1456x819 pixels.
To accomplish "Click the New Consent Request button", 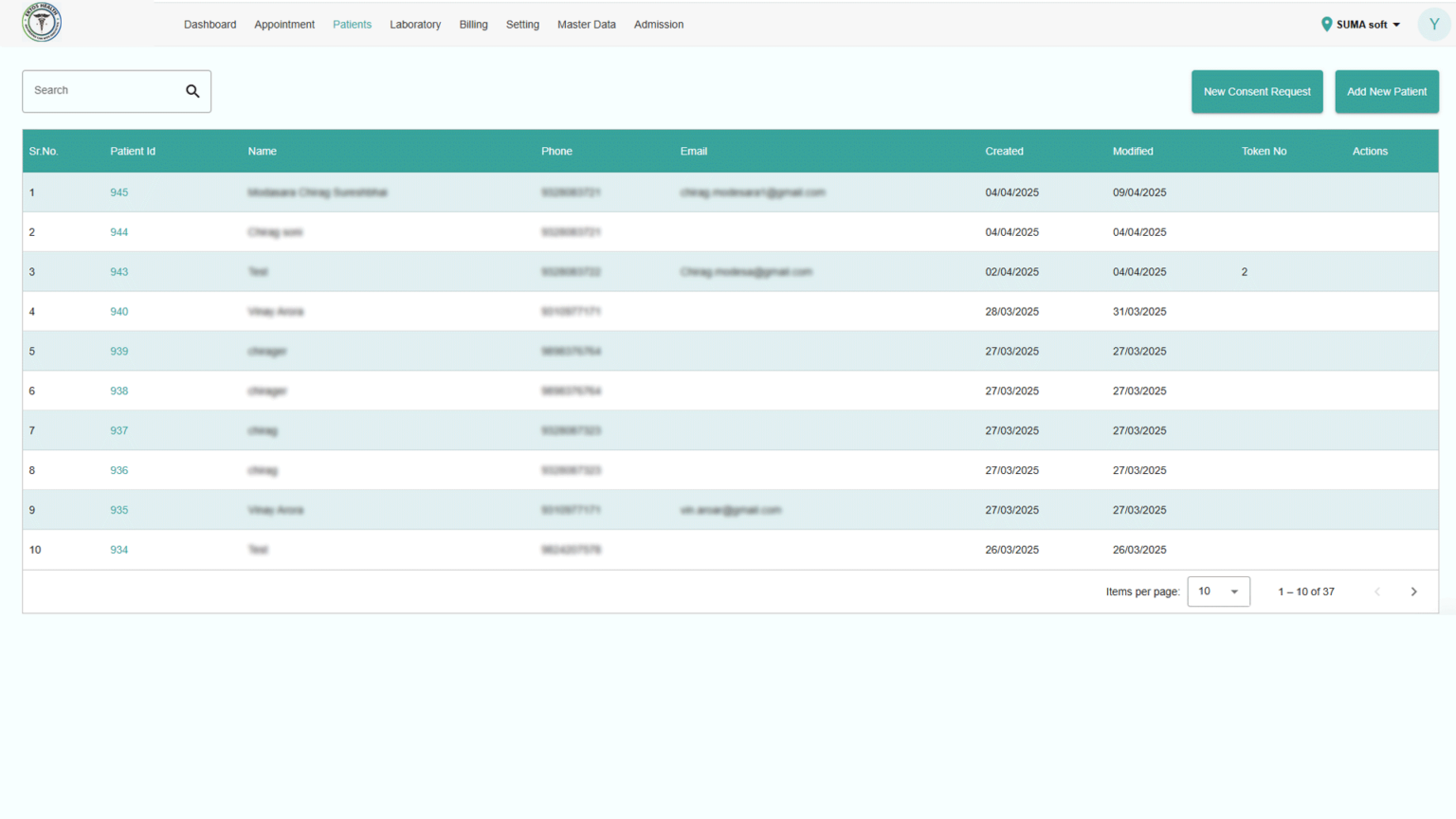I will (x=1257, y=91).
